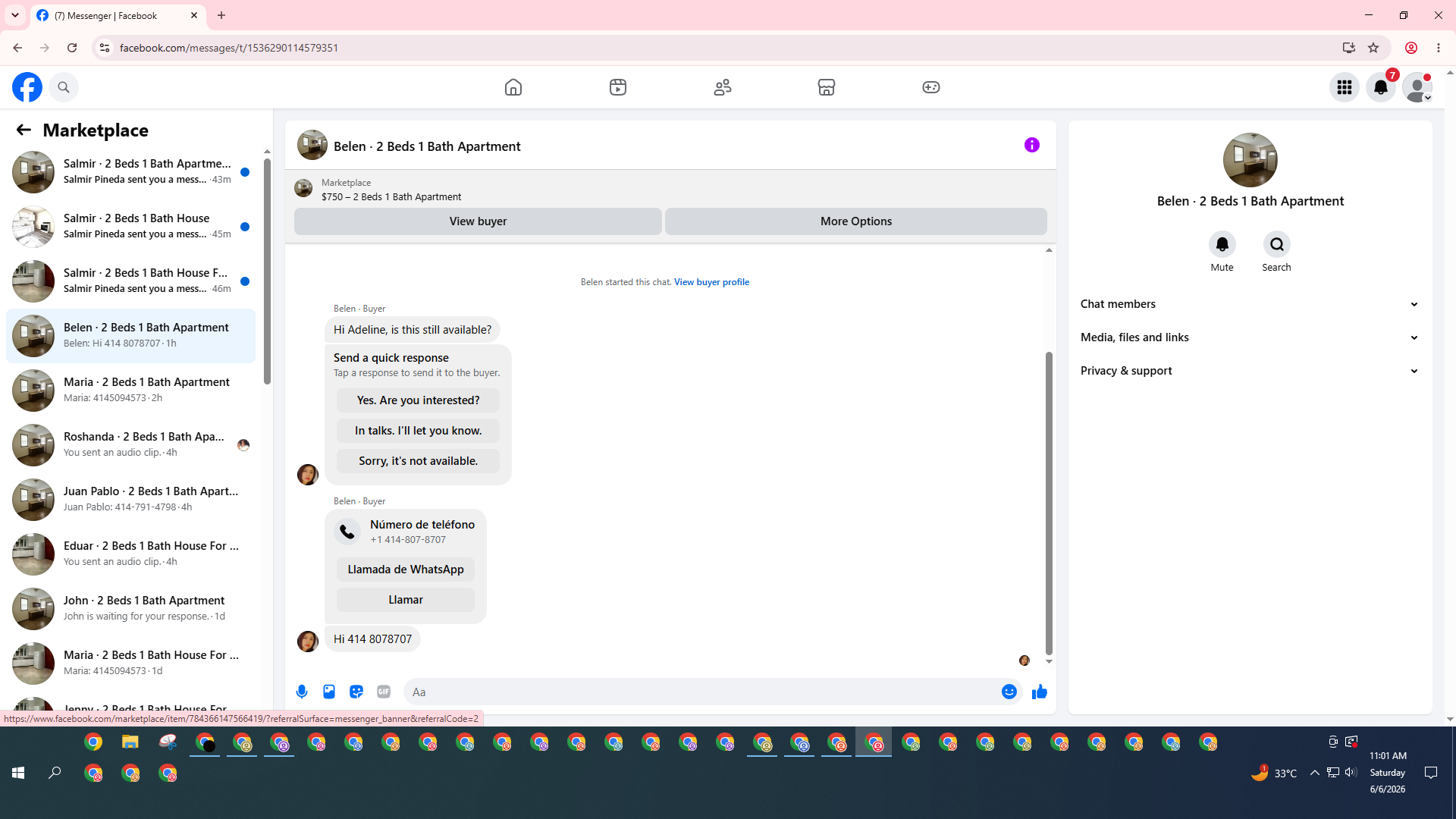Send quick reply 'Yes. Are you interested?'

419,400
